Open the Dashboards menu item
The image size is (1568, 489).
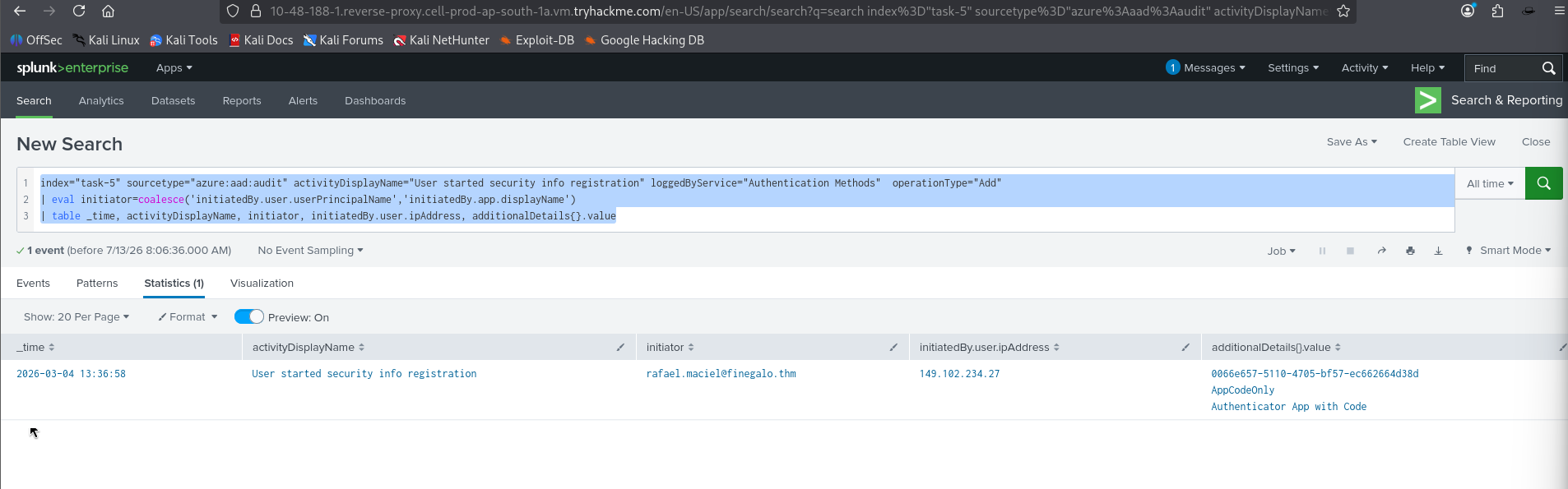[375, 101]
